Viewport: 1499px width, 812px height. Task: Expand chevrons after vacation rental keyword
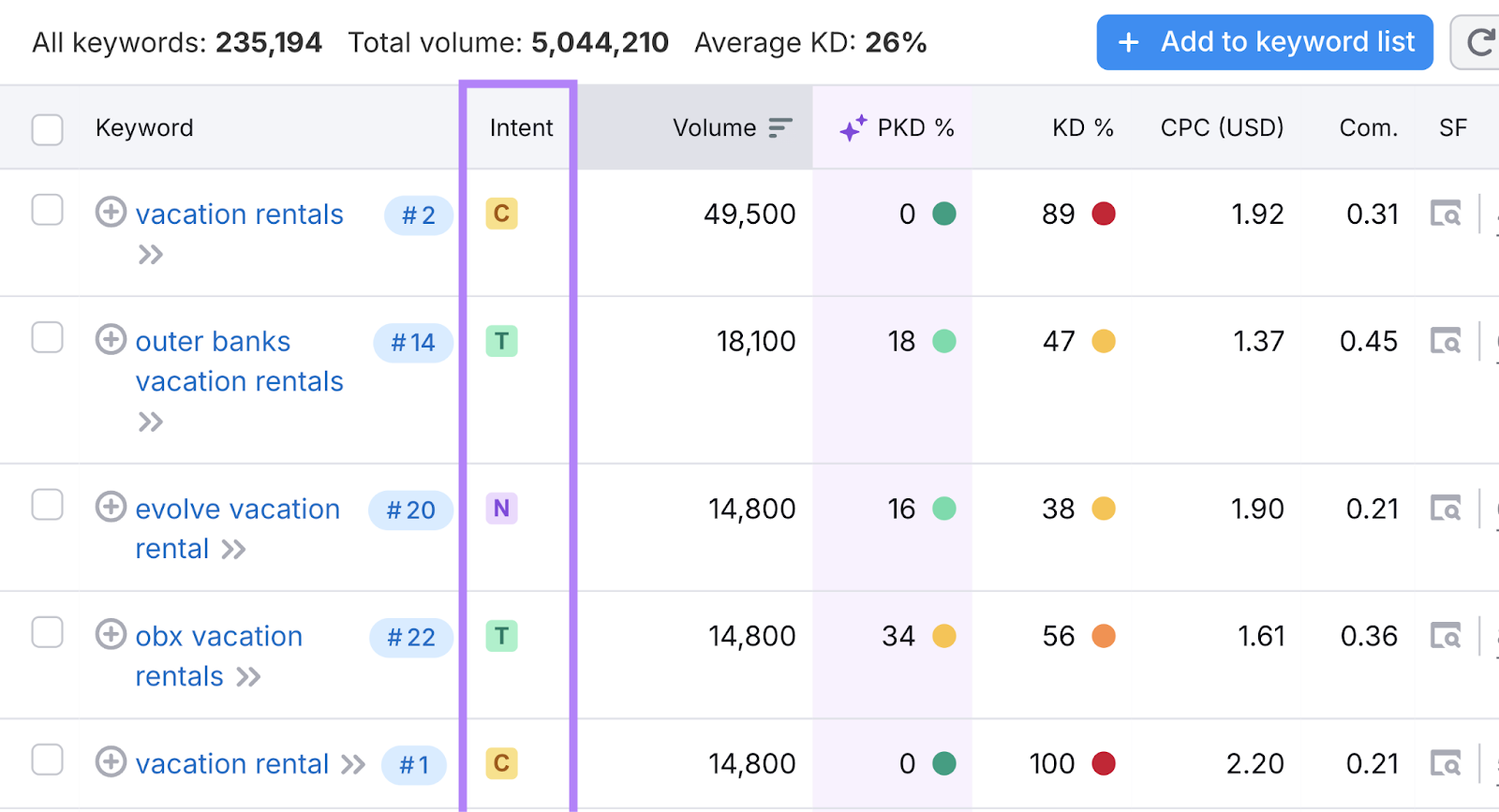tap(353, 764)
